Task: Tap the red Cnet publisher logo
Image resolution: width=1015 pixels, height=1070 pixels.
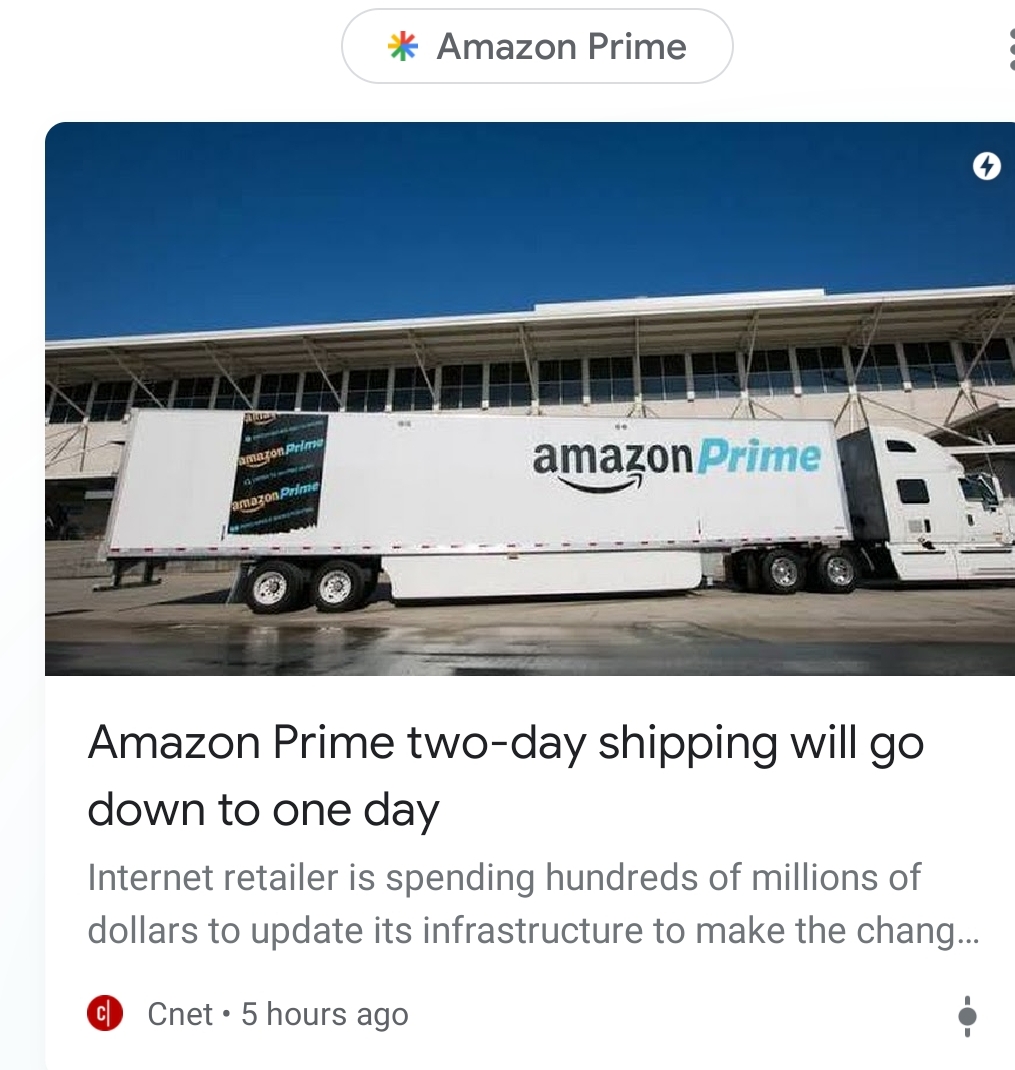Action: pos(104,1013)
